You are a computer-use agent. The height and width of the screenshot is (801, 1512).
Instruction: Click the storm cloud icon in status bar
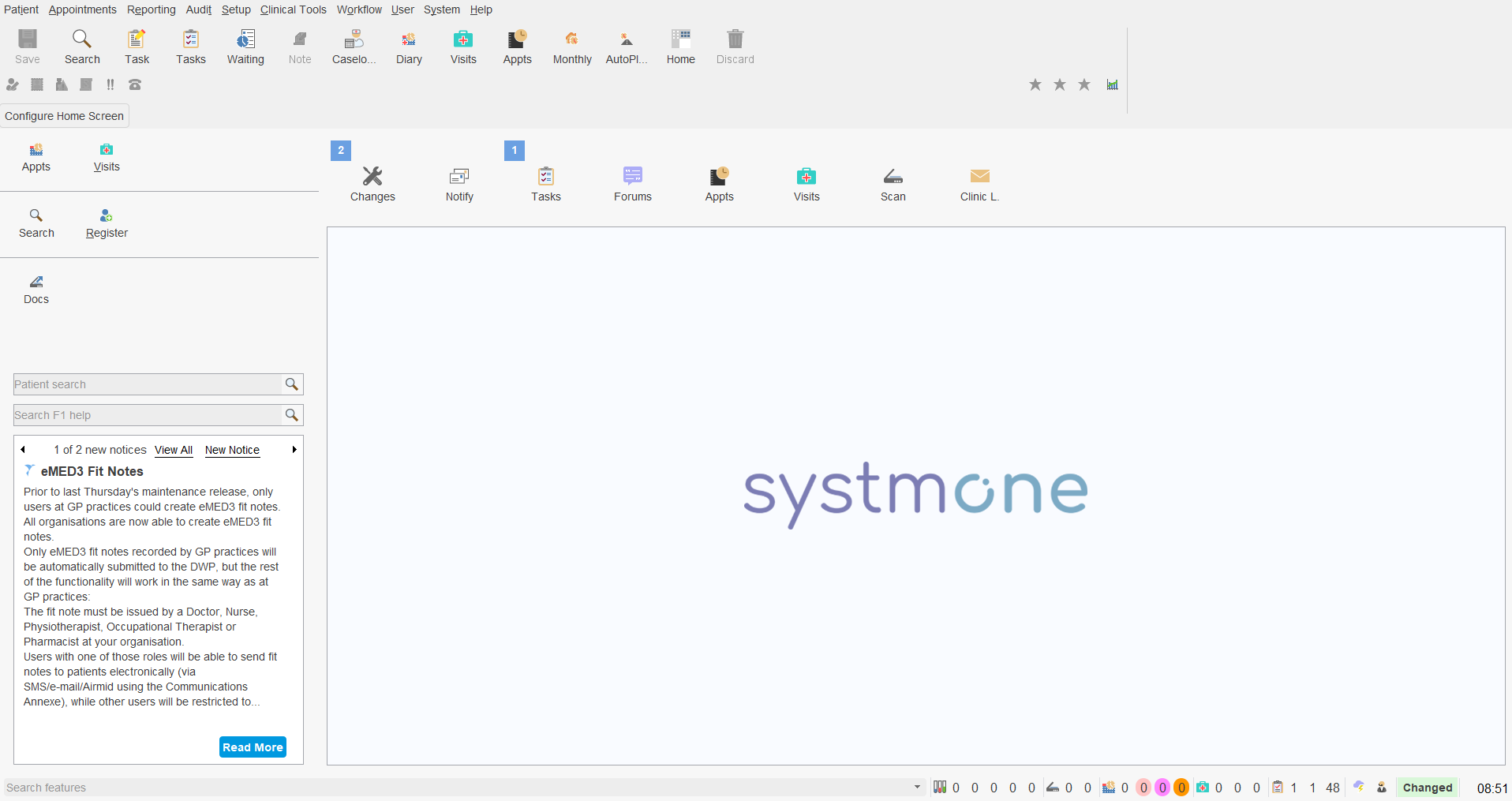[x=1359, y=787]
